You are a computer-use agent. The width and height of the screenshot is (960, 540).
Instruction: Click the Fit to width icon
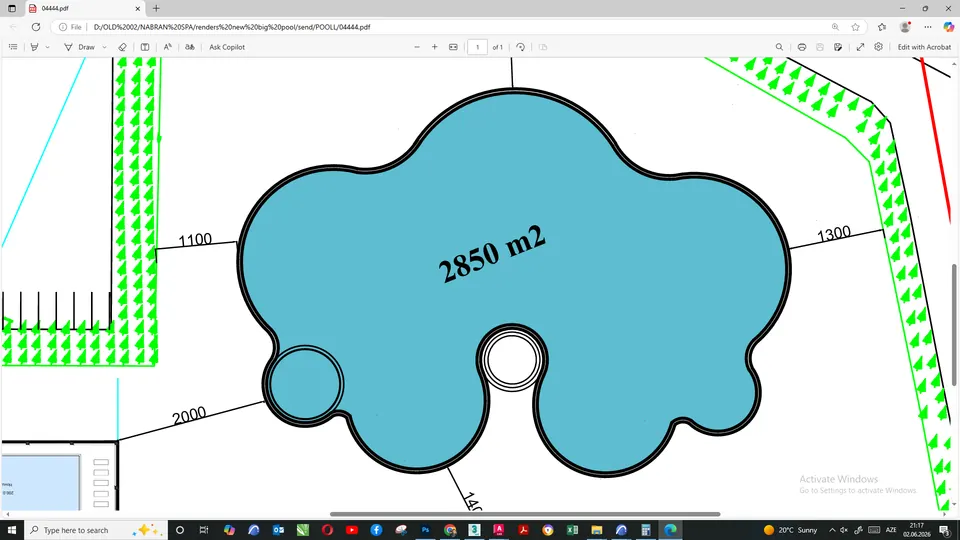[x=453, y=47]
